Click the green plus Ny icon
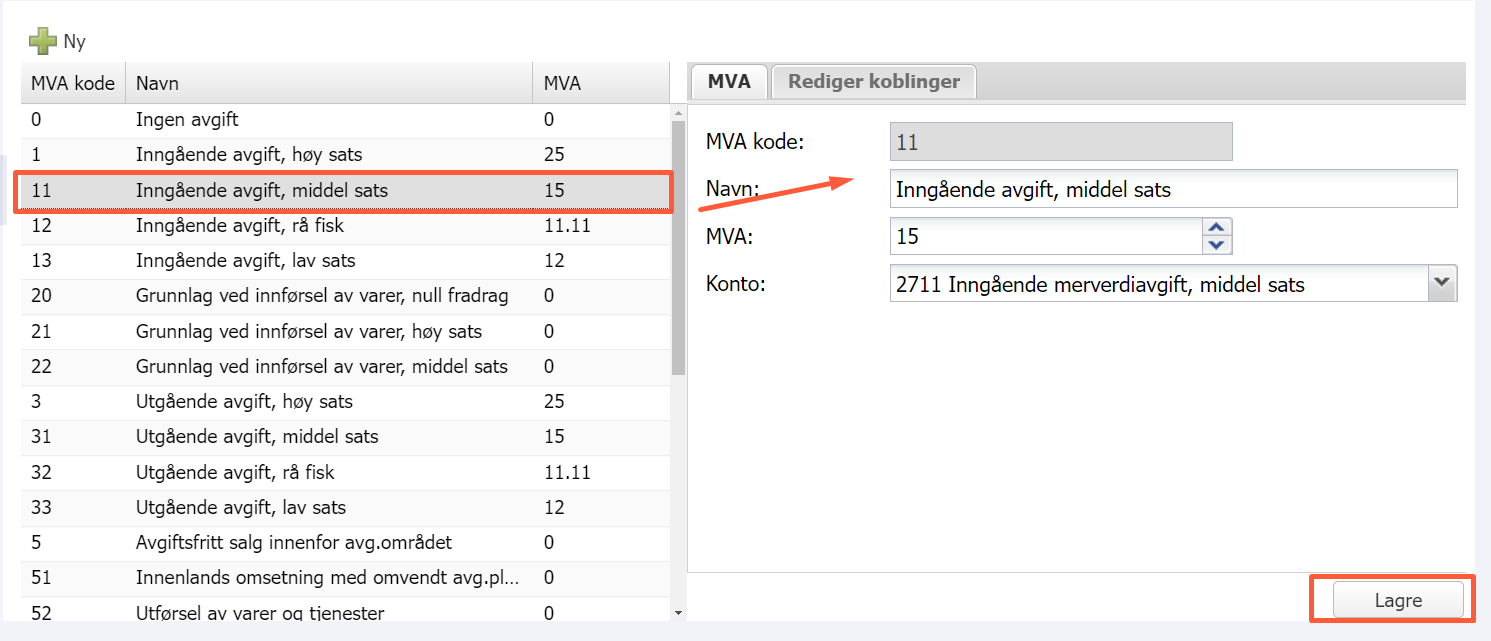Image resolution: width=1491 pixels, height=641 pixels. [43, 42]
